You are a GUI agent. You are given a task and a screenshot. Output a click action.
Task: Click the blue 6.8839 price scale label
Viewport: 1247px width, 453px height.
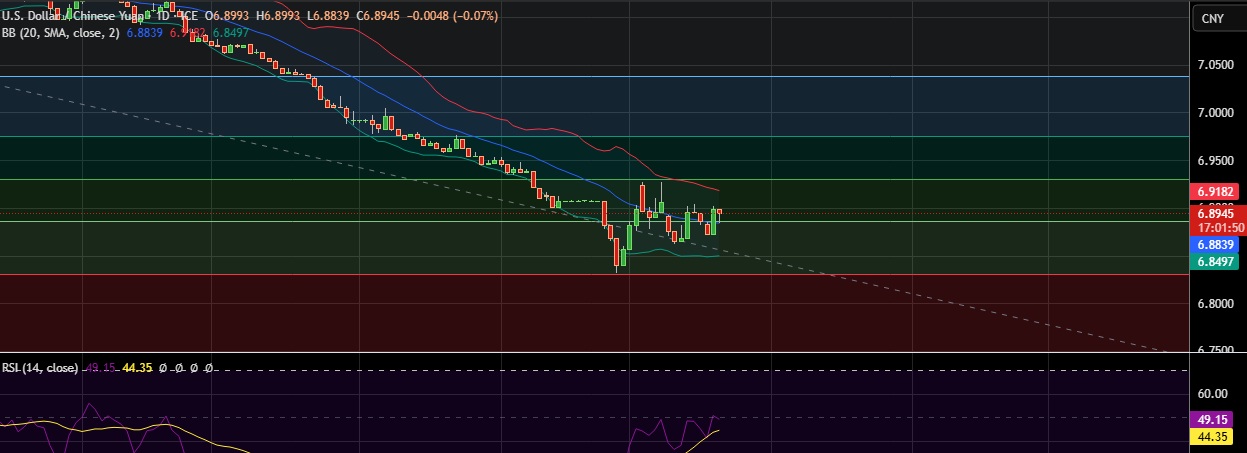[x=1216, y=245]
